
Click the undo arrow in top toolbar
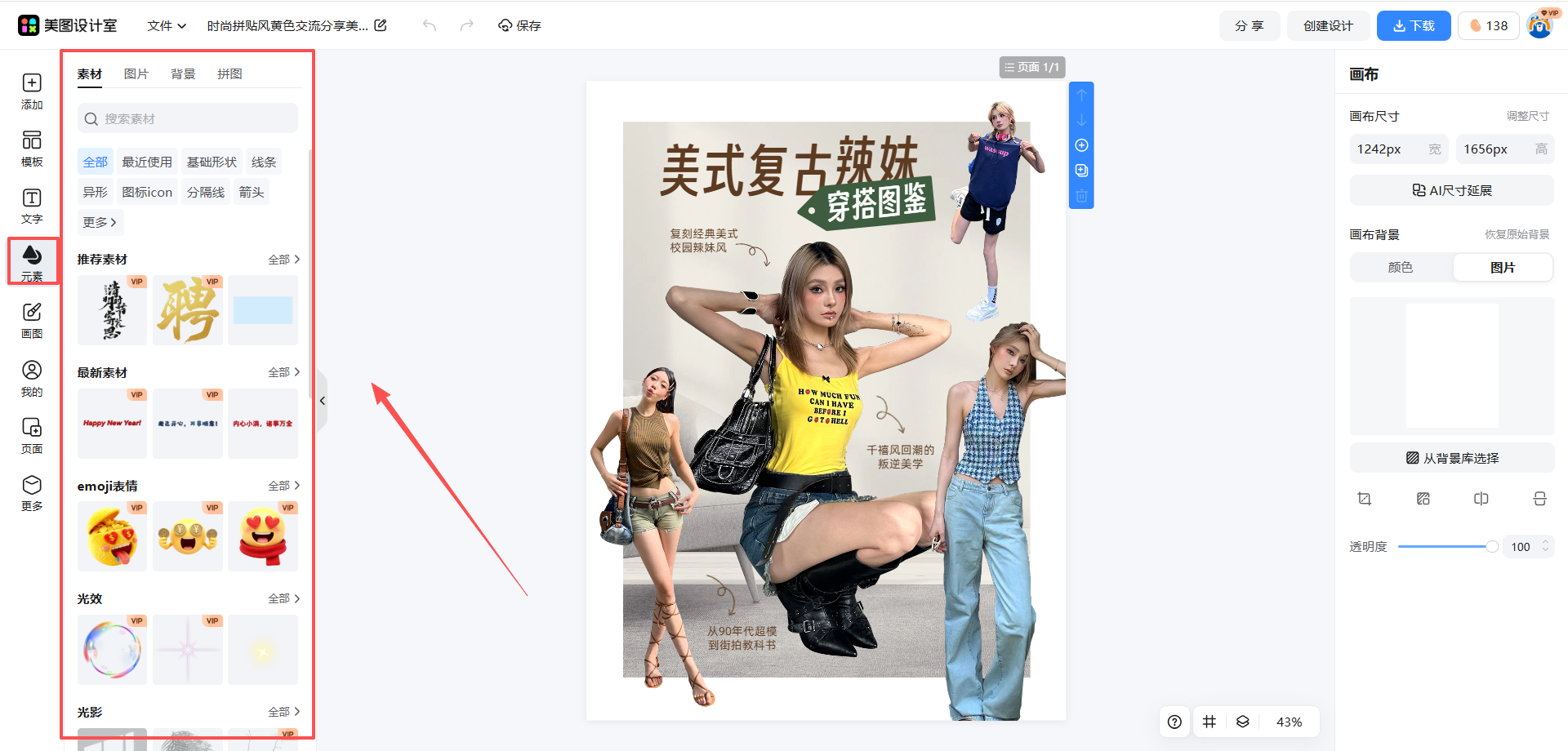pyautogui.click(x=429, y=25)
